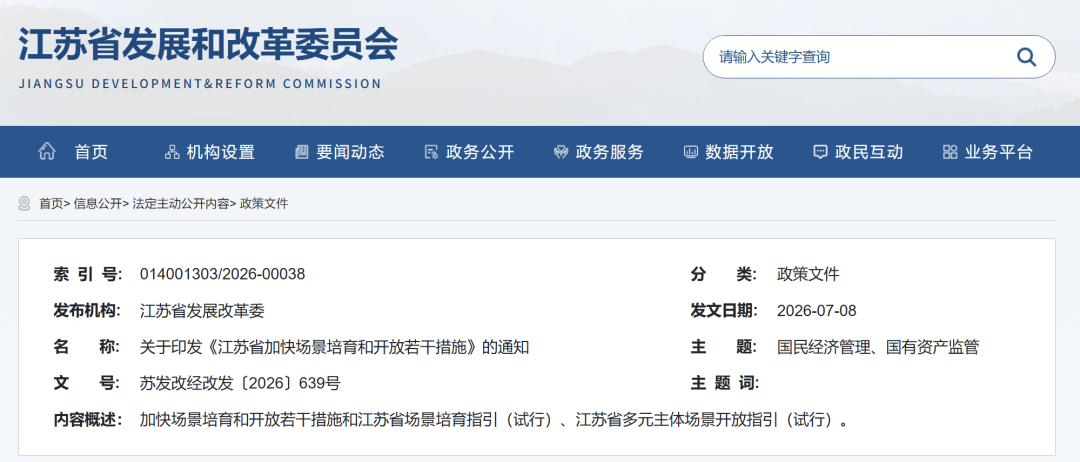This screenshot has height=462, width=1080.
Task: Click category value 政策文件 in info table
Action: (x=808, y=274)
